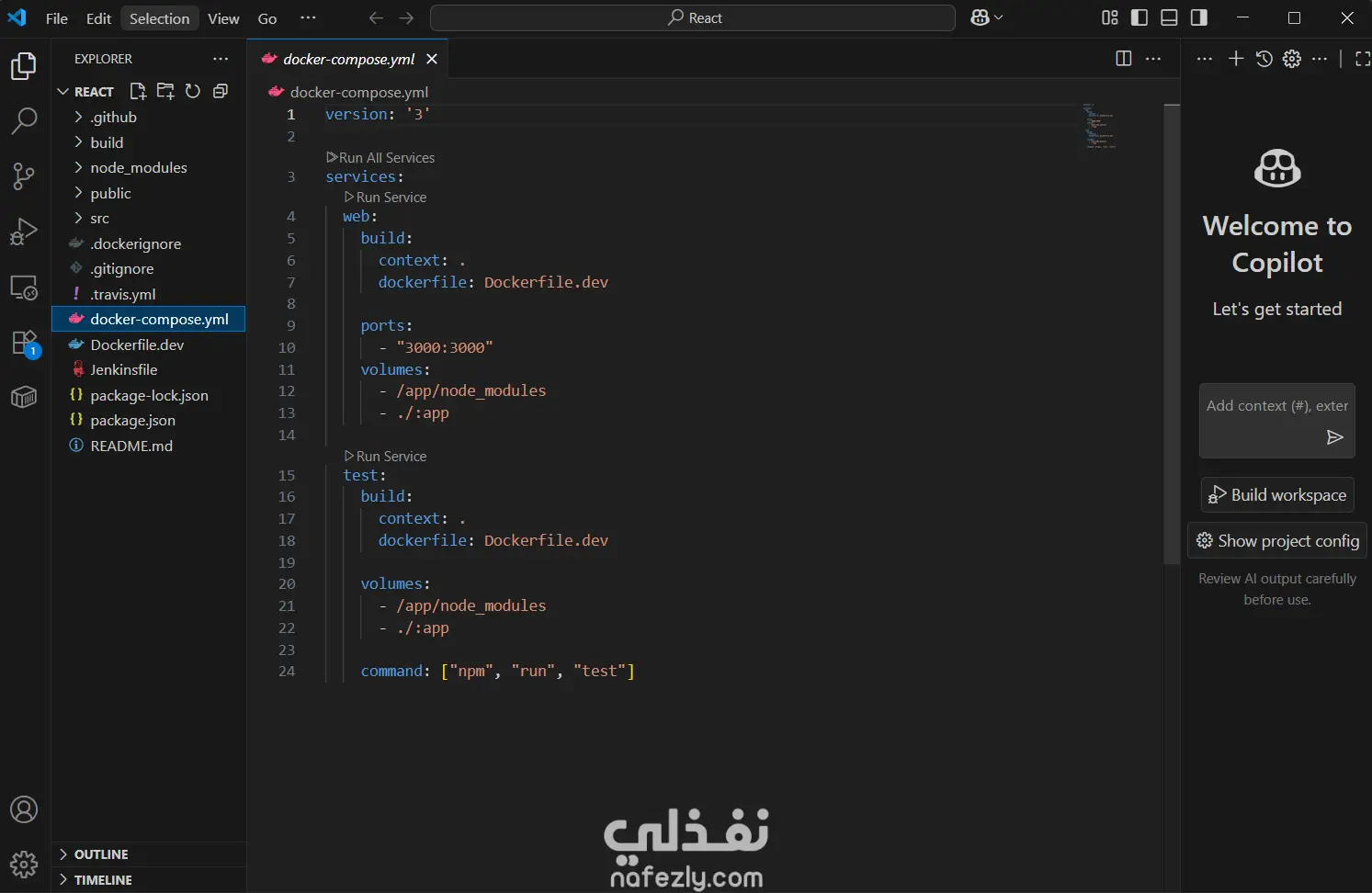Open README.md from explorer

pyautogui.click(x=149, y=446)
